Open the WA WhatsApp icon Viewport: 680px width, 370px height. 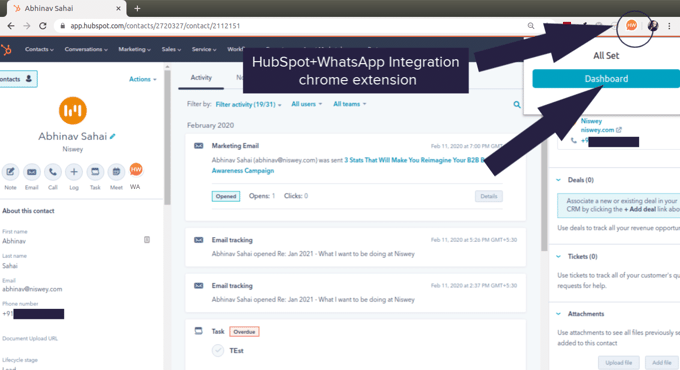136,170
